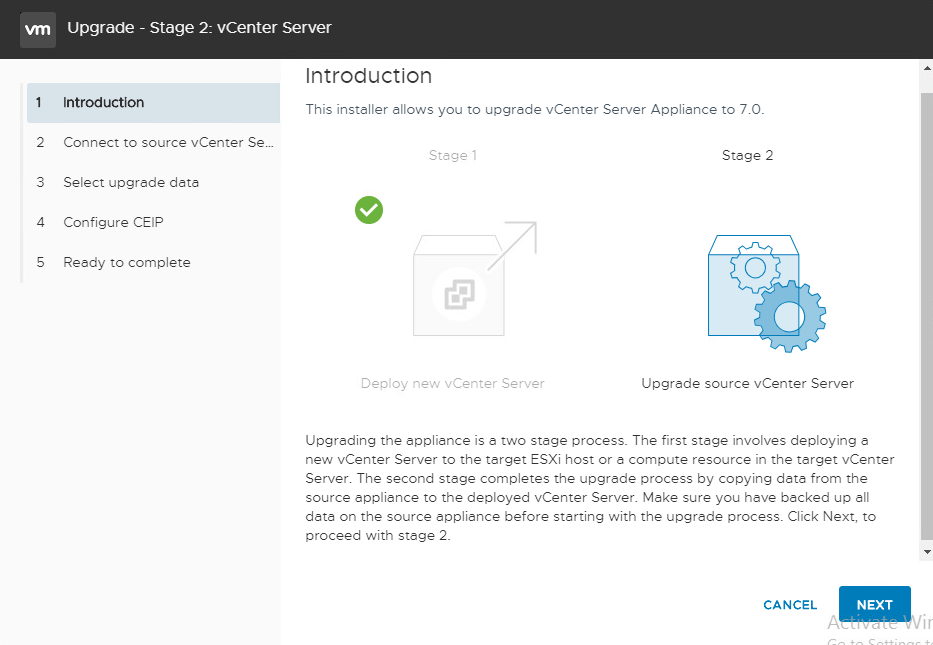Click the "Introduction" page heading
Image resolution: width=933 pixels, height=645 pixels.
pyautogui.click(x=368, y=76)
